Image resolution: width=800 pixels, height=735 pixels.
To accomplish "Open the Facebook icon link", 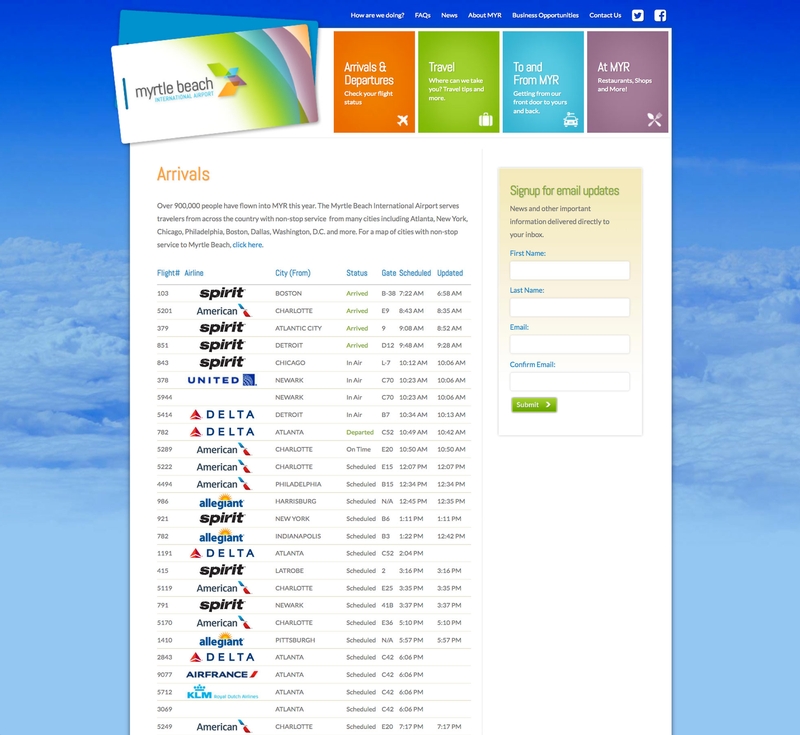I will click(660, 15).
